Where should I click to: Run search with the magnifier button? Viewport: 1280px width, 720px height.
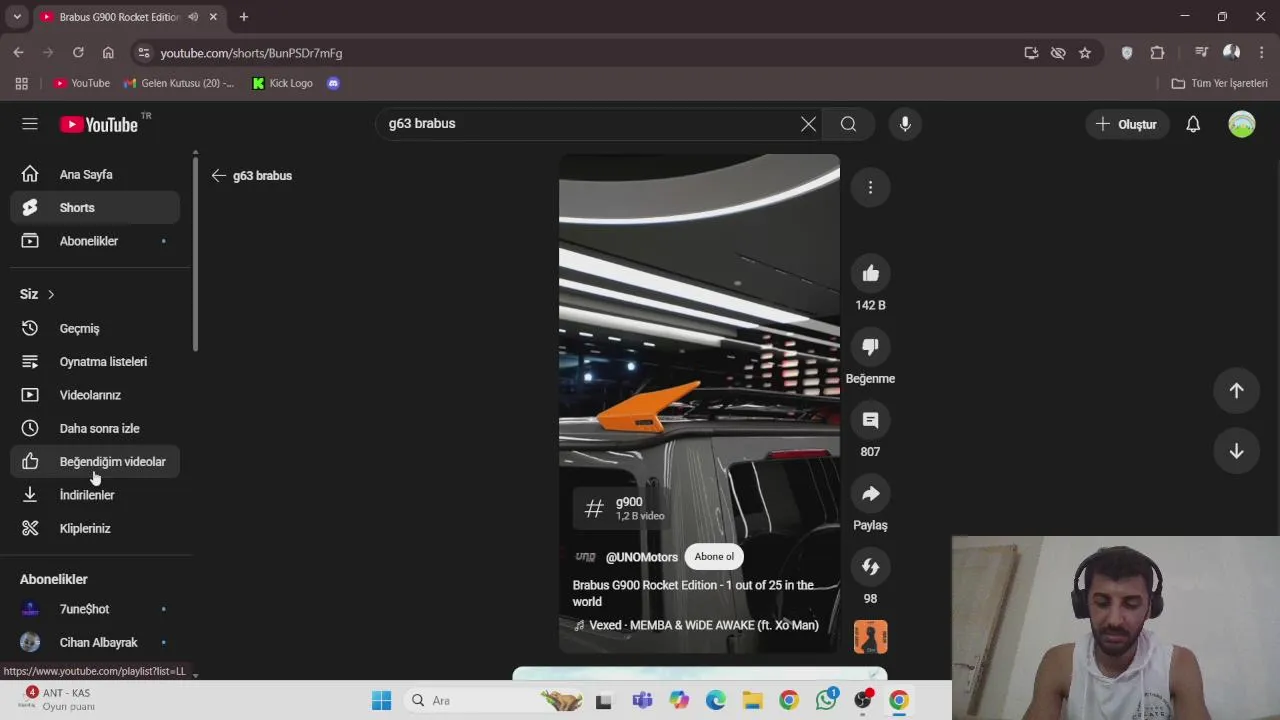pyautogui.click(x=848, y=124)
